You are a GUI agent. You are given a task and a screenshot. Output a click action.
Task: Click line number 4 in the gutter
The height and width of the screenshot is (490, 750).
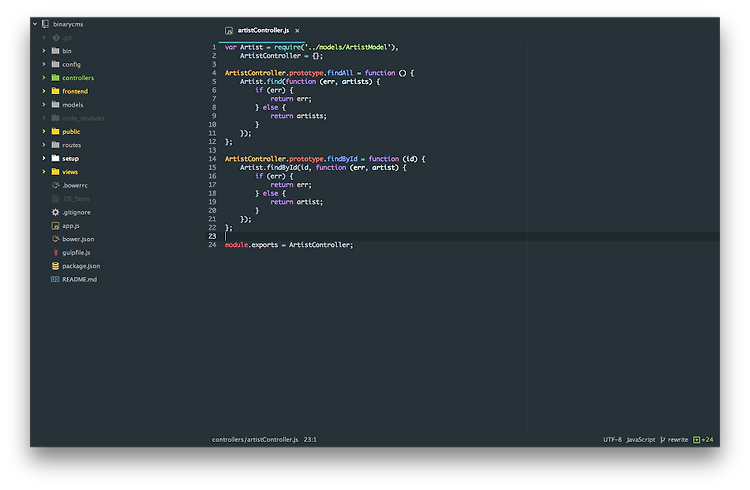coord(214,73)
